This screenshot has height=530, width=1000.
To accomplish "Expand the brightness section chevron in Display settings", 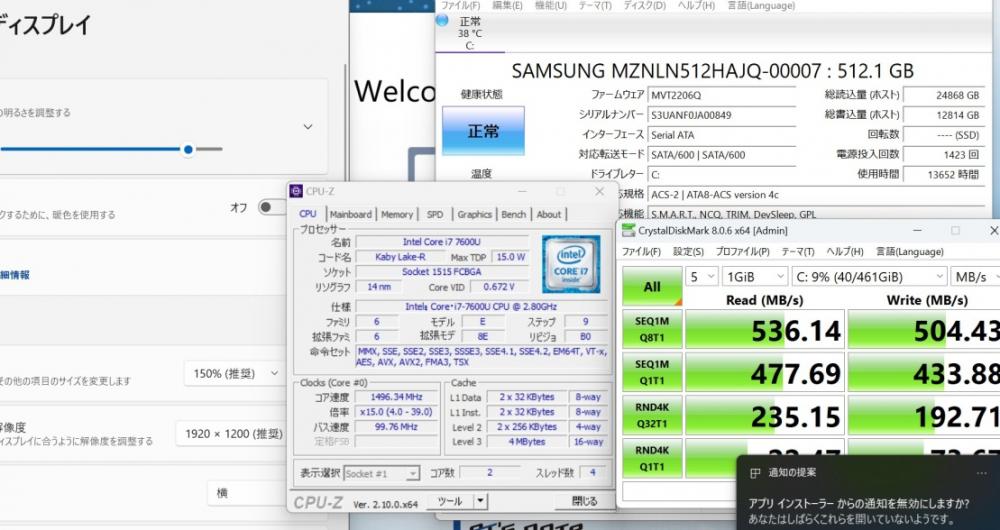I will tap(308, 127).
